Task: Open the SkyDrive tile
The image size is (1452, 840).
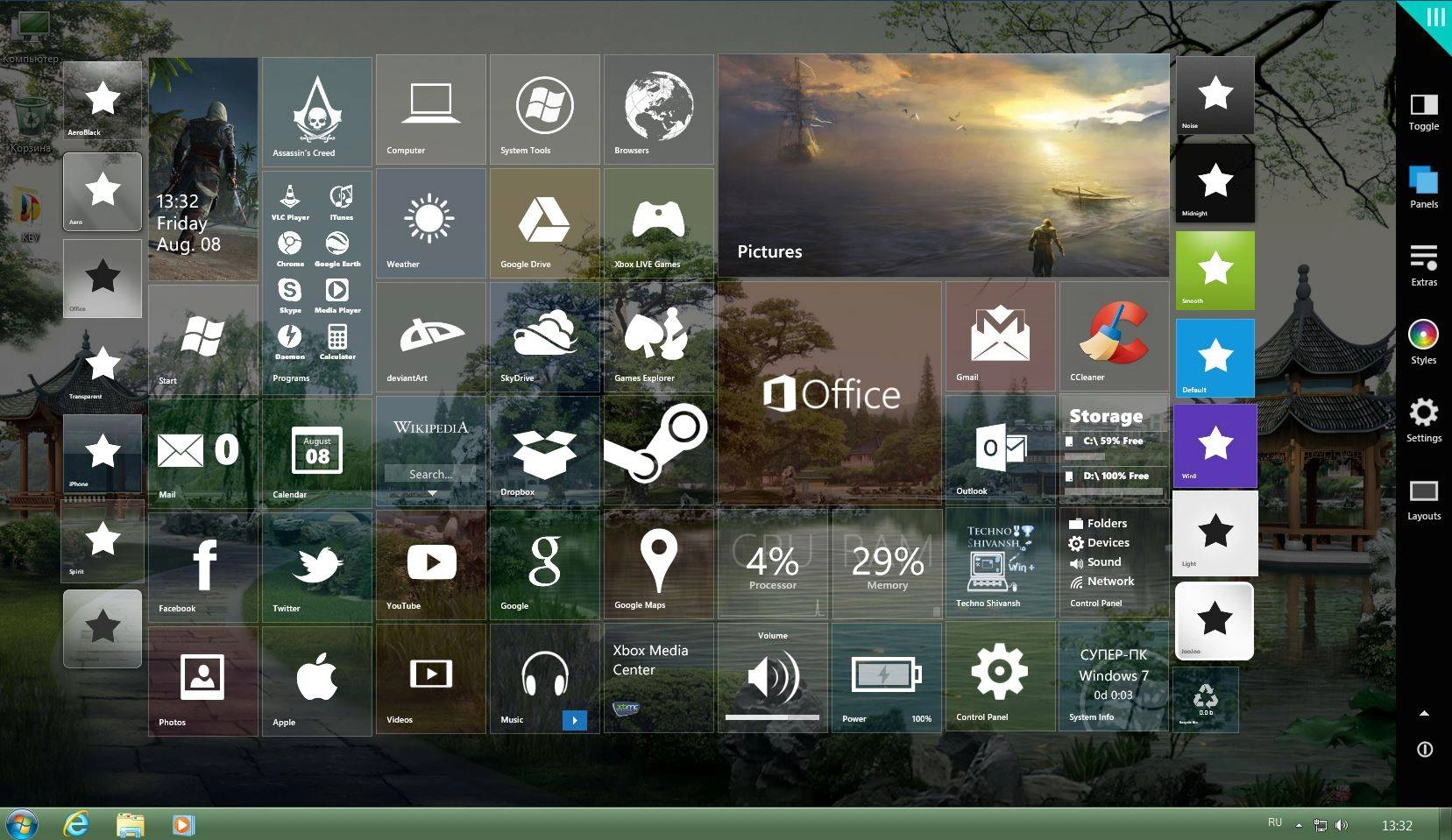Action: tap(545, 337)
